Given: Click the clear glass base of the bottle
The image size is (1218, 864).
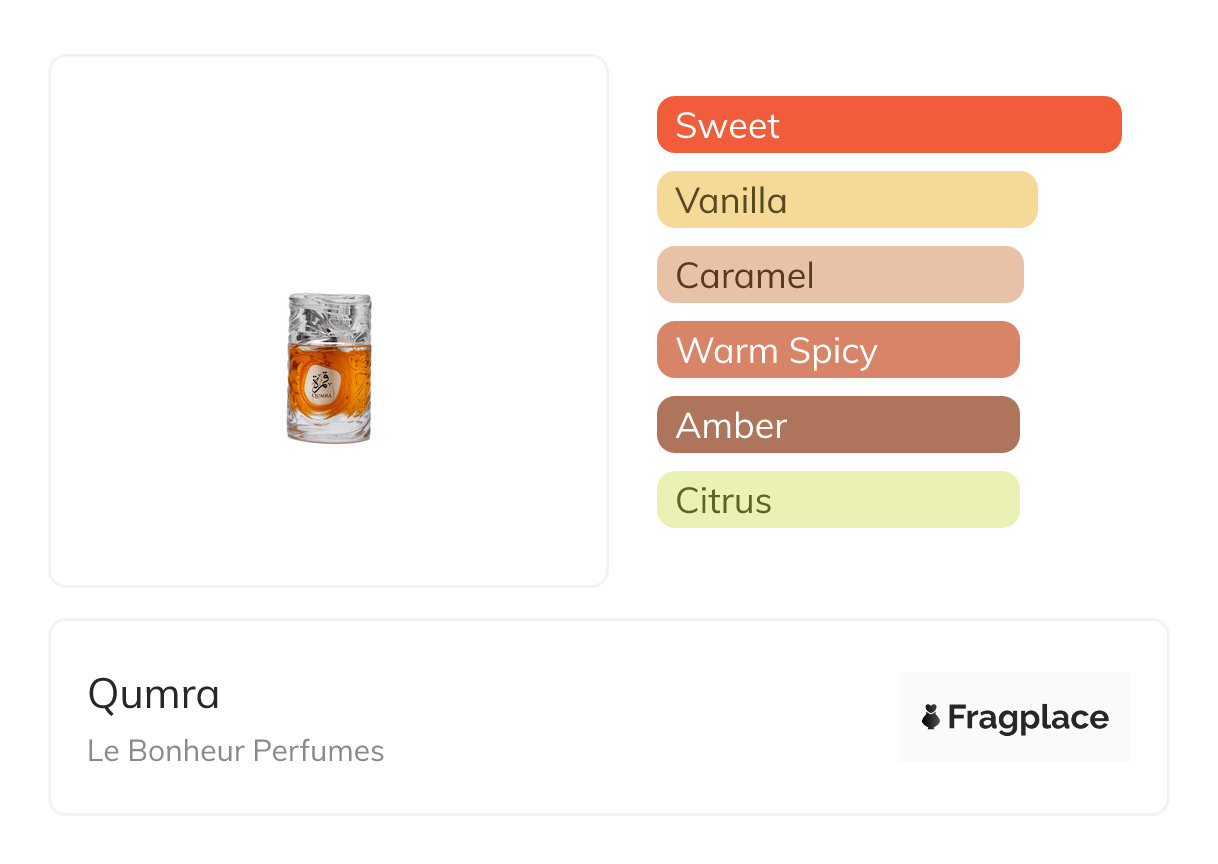Looking at the screenshot, I should tap(329, 431).
